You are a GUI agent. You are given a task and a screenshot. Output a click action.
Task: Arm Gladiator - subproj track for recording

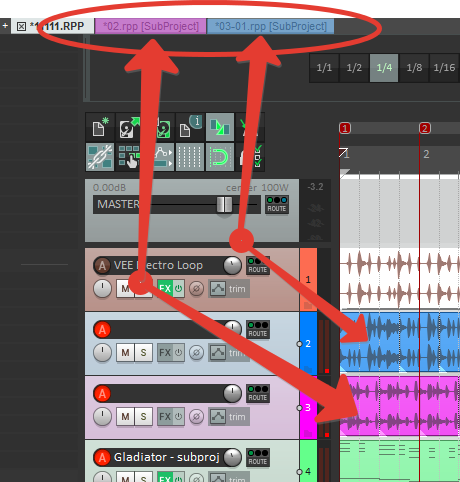[102, 458]
